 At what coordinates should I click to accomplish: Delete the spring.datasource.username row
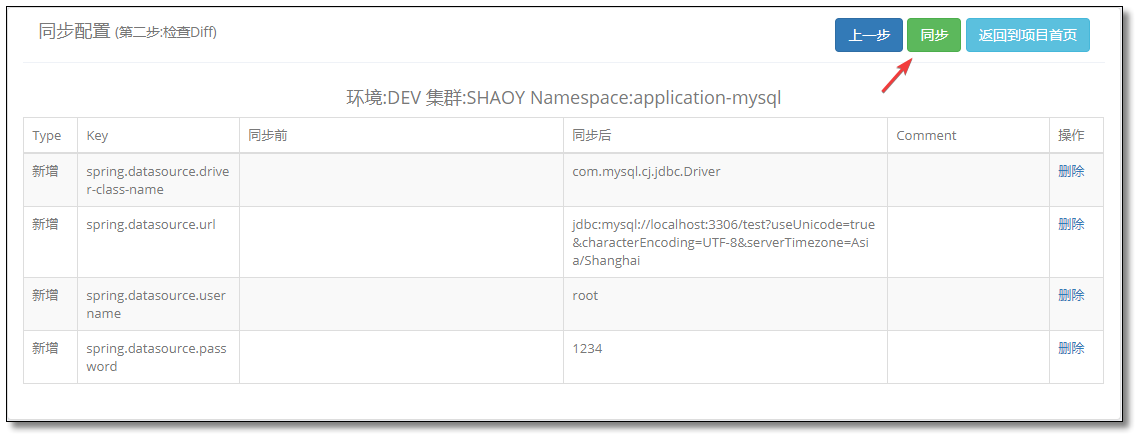click(1071, 295)
